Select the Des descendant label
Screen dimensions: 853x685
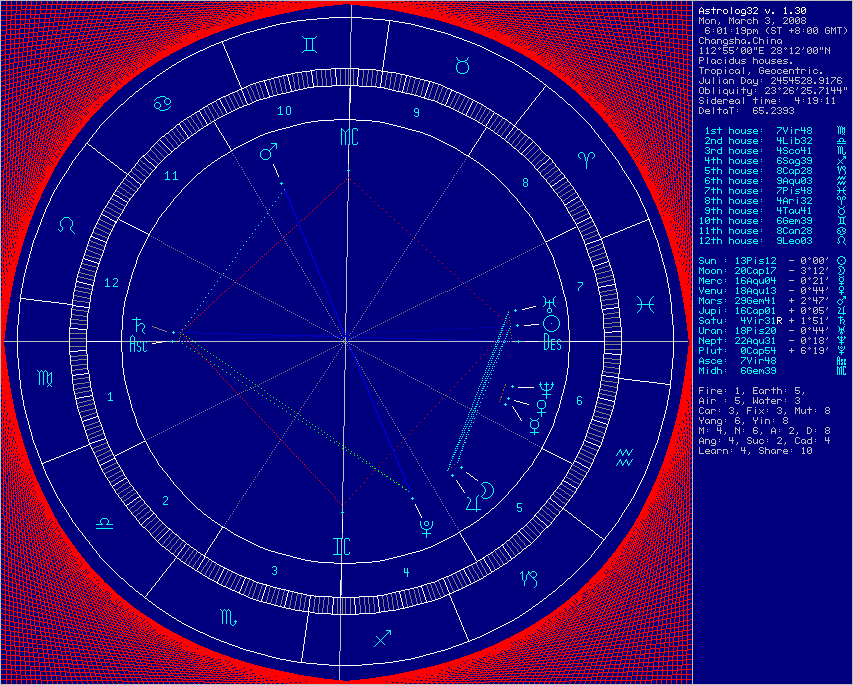[553, 343]
